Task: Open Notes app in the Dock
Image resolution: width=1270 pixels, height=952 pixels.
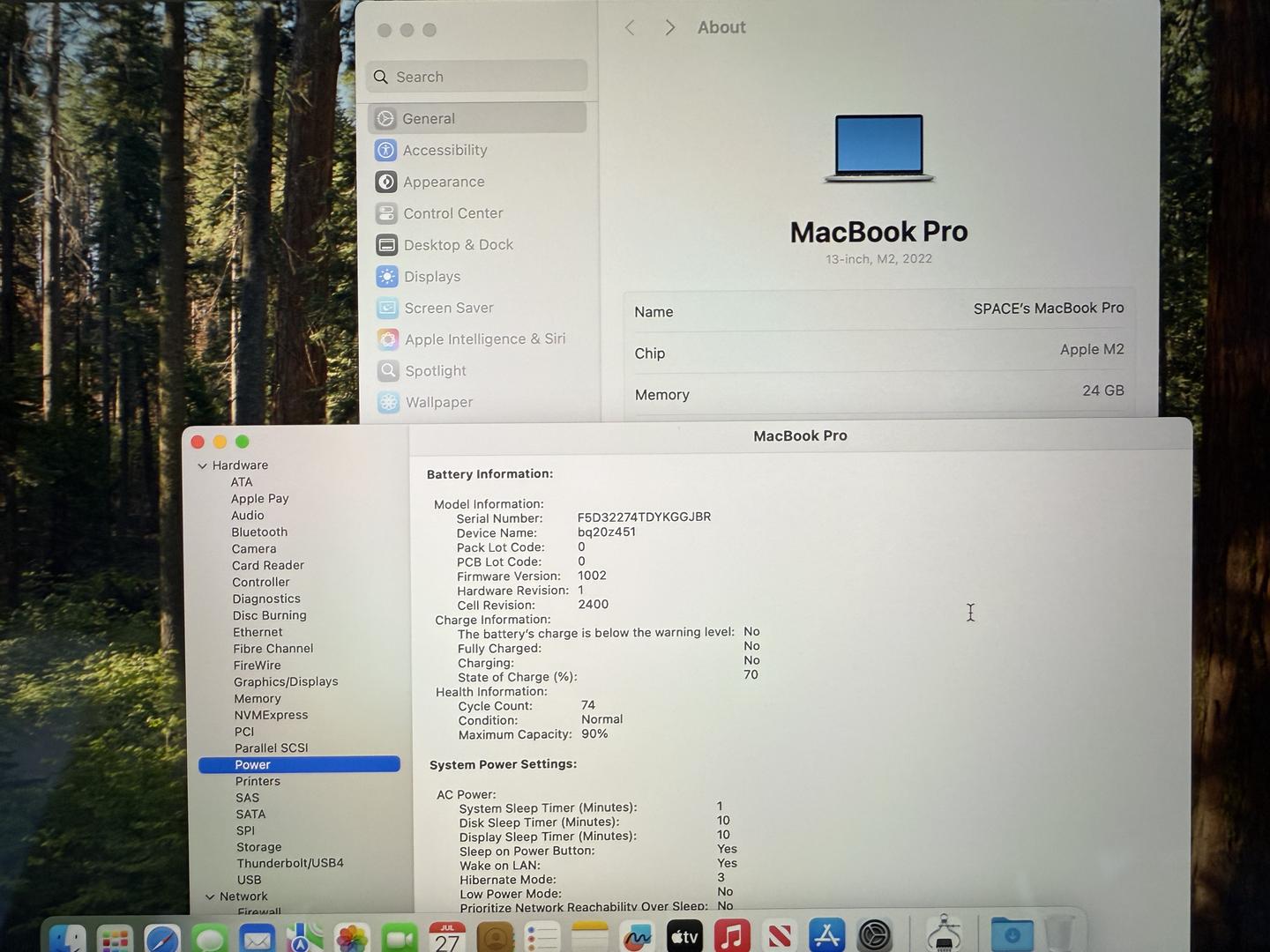Action: pyautogui.click(x=590, y=937)
